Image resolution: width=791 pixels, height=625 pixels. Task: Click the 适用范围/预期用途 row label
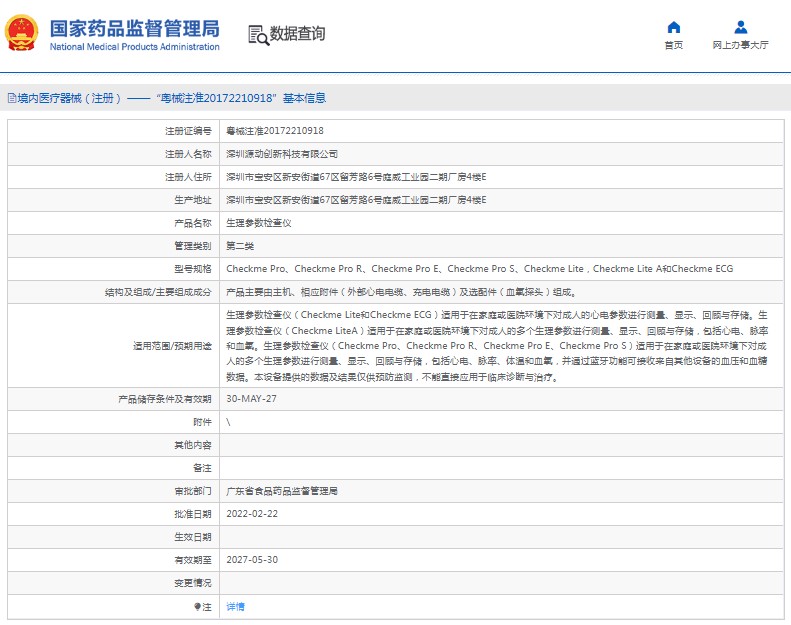pos(172,346)
